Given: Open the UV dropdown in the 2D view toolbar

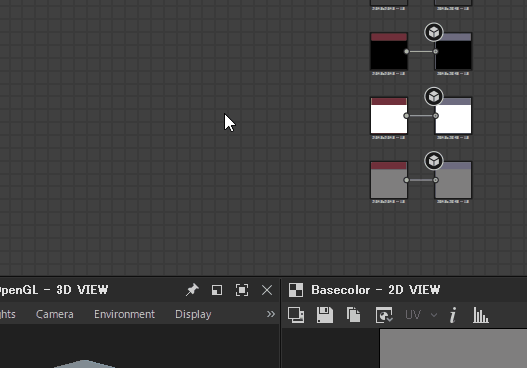Looking at the screenshot, I should (421, 315).
